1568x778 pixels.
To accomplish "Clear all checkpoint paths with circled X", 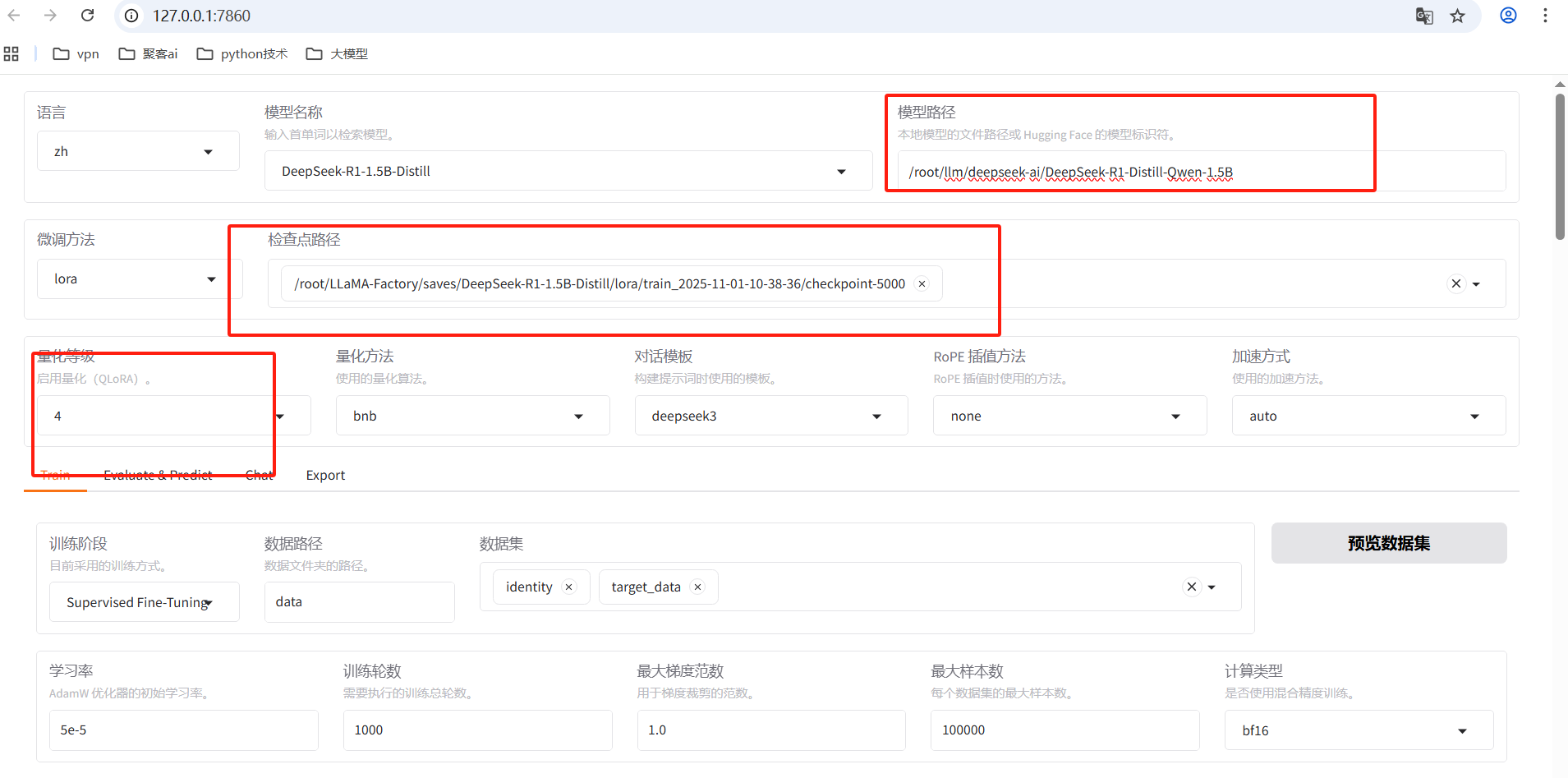I will coord(1455,283).
